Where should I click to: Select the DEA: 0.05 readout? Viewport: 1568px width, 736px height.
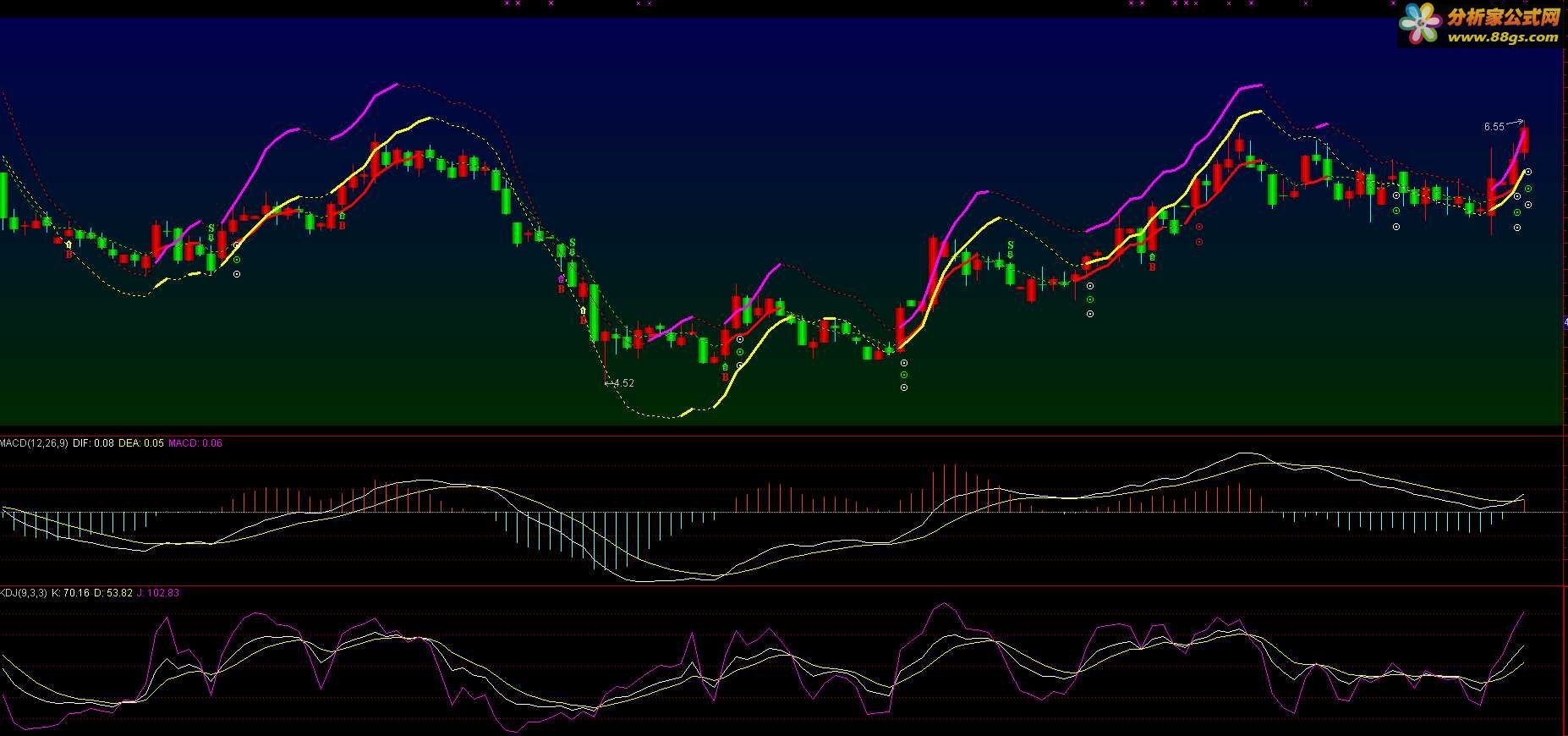coord(141,442)
